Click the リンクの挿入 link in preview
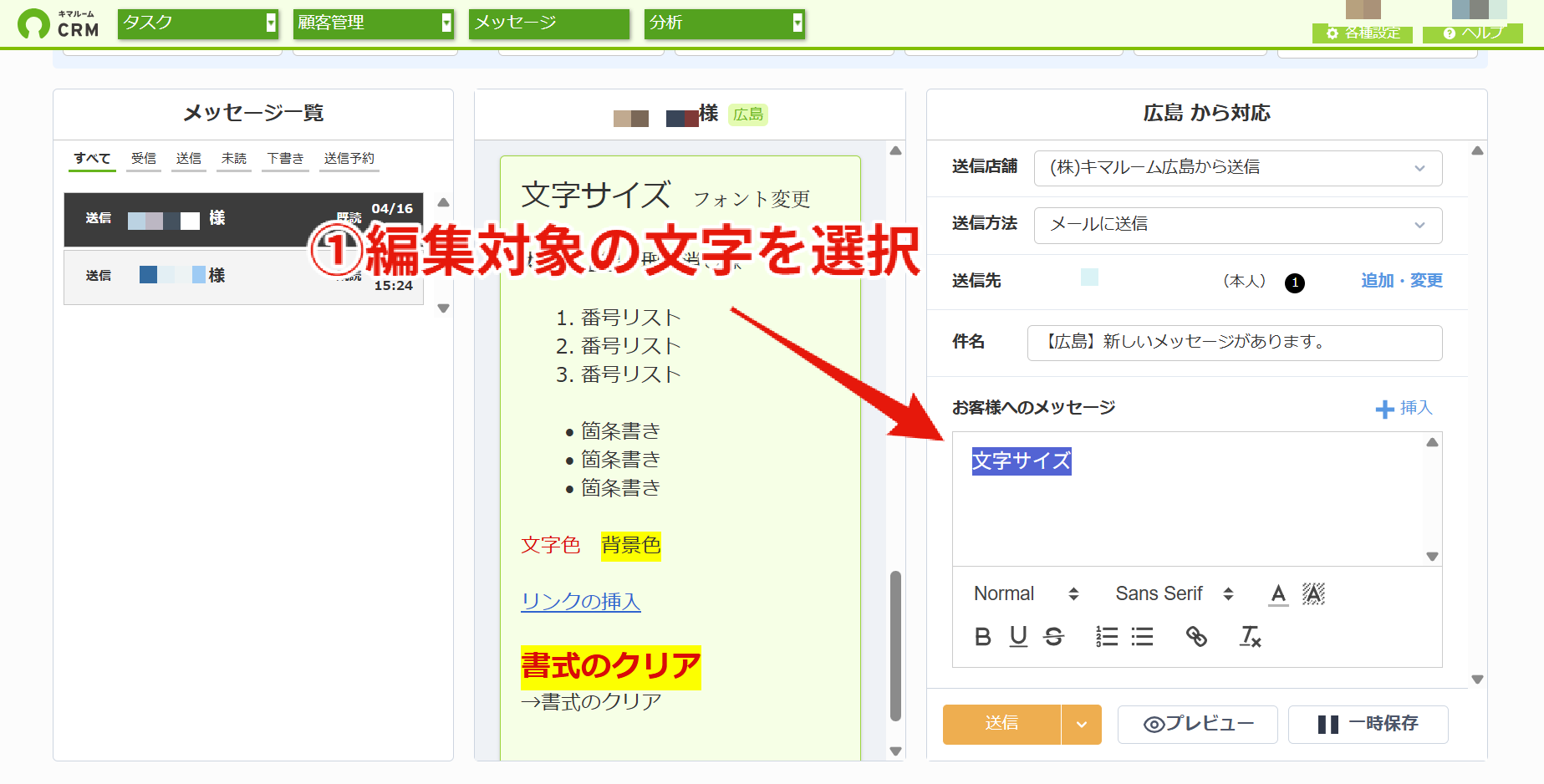 (581, 602)
